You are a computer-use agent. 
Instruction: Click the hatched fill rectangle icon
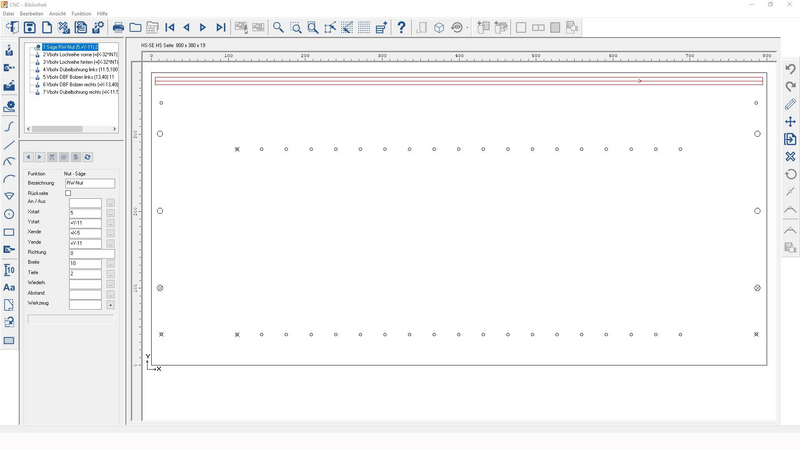click(555, 28)
